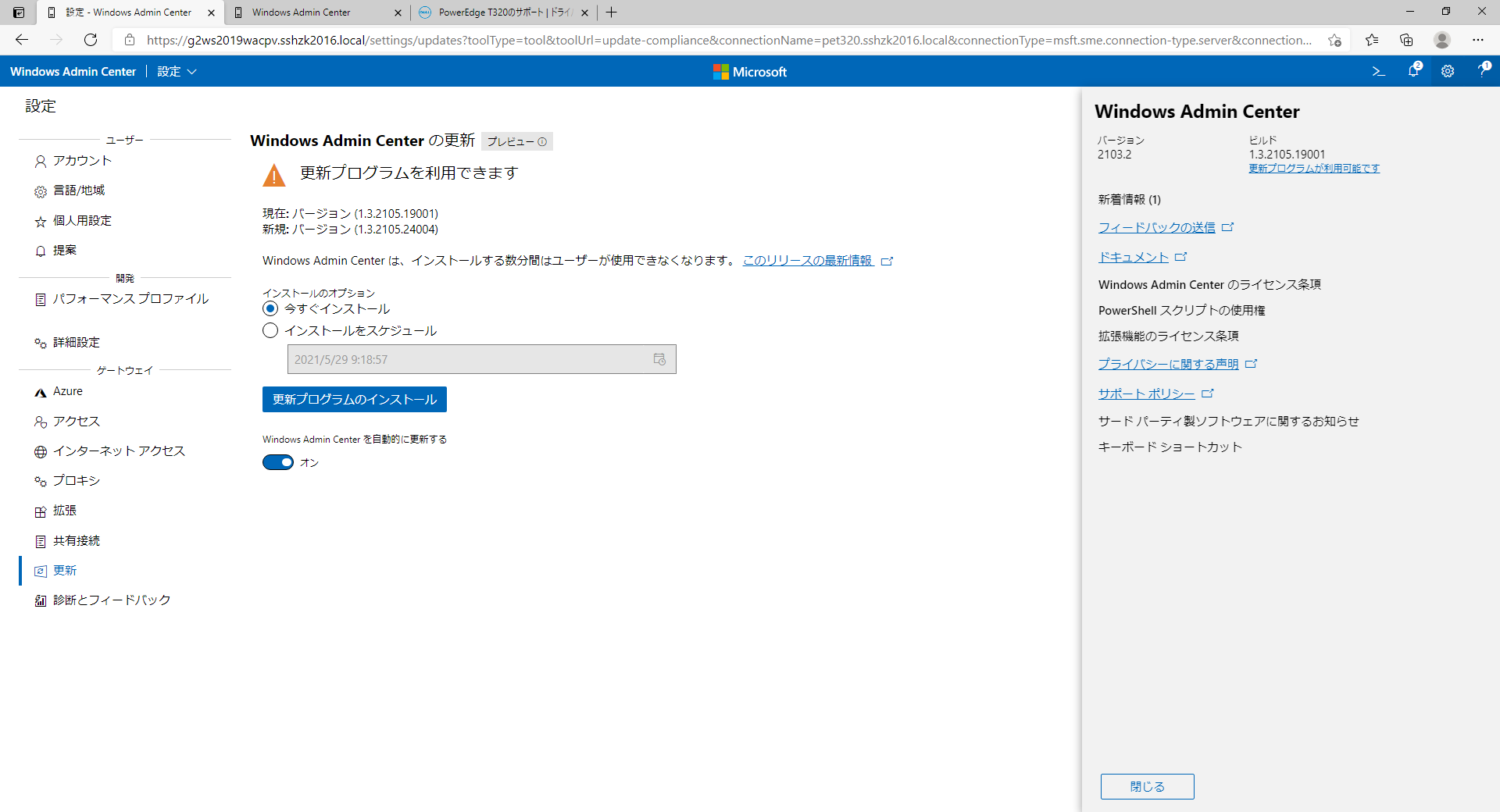The width and height of the screenshot is (1500, 812).
Task: Close the PowerEdge T320 tab
Action: coord(584,12)
